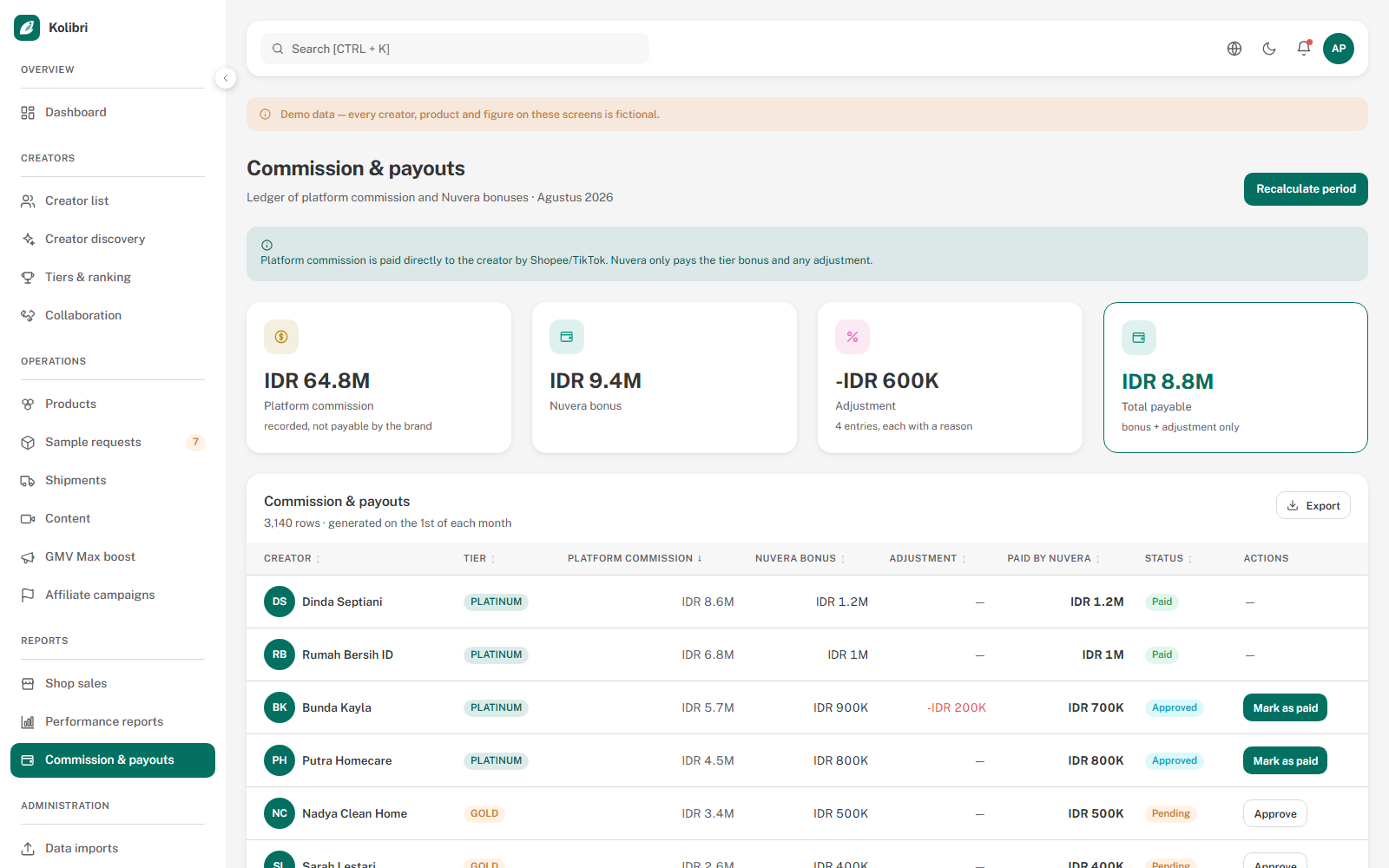Sort by Adjustment column
The width and height of the screenshot is (1389, 868).
928,559
